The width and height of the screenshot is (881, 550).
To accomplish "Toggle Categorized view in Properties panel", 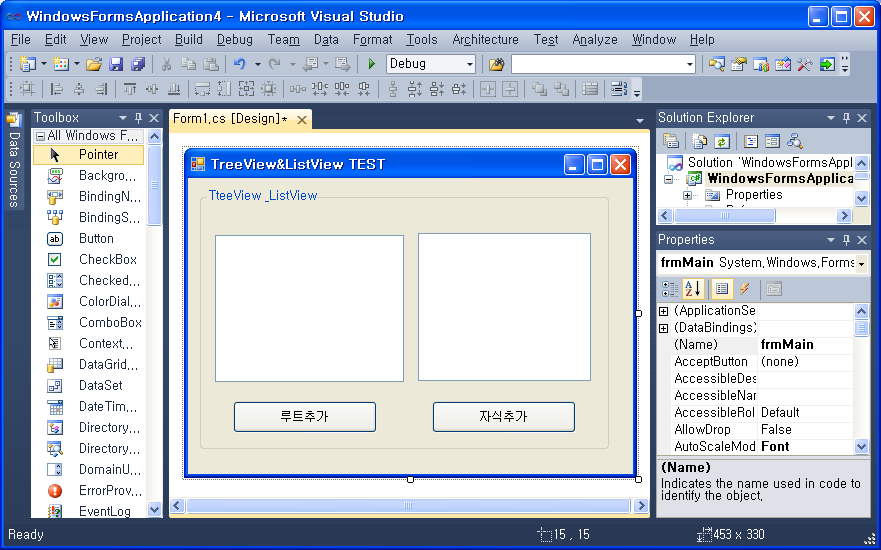I will [x=670, y=289].
